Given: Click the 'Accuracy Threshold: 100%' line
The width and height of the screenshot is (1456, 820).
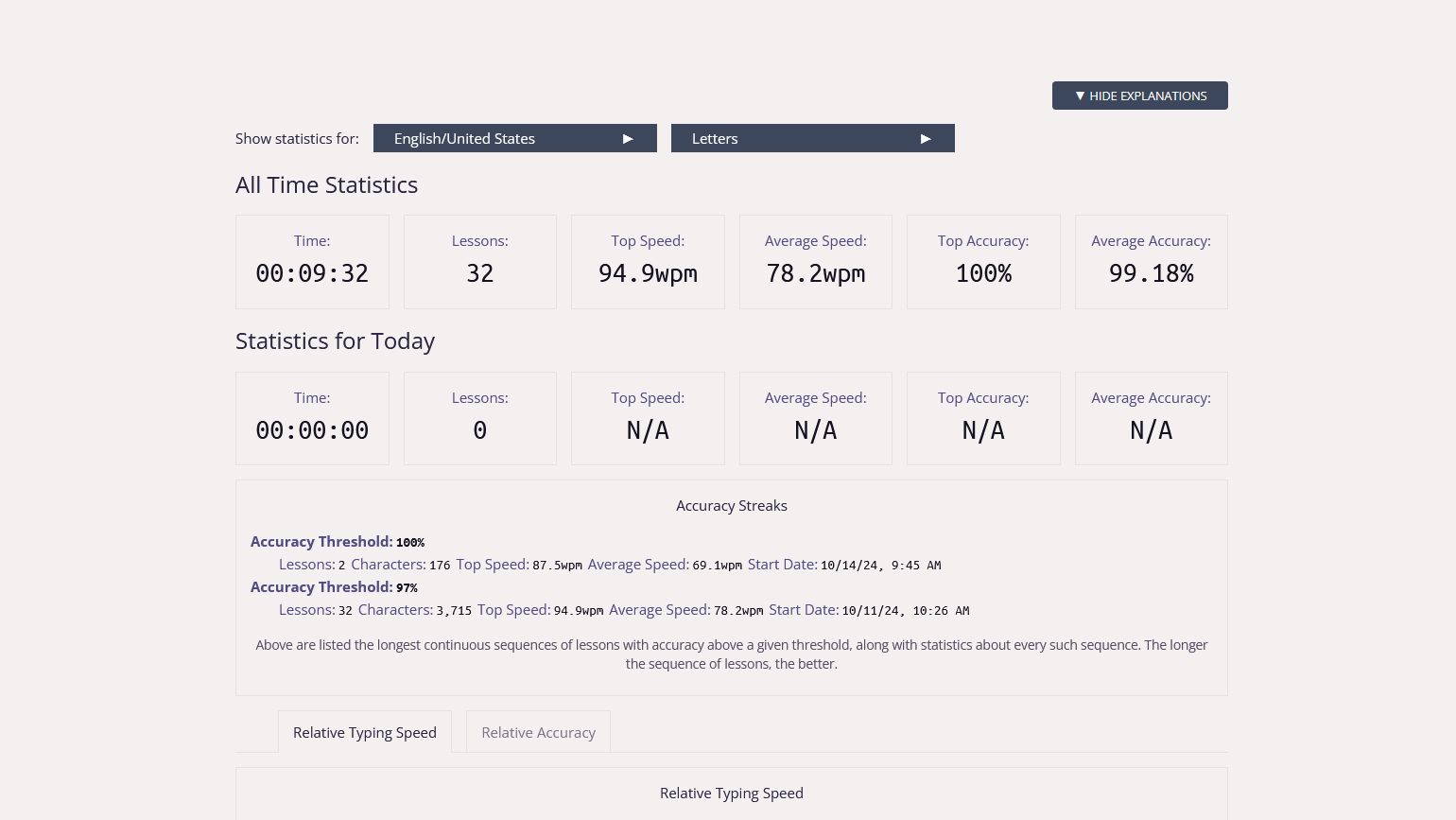Looking at the screenshot, I should point(338,542).
